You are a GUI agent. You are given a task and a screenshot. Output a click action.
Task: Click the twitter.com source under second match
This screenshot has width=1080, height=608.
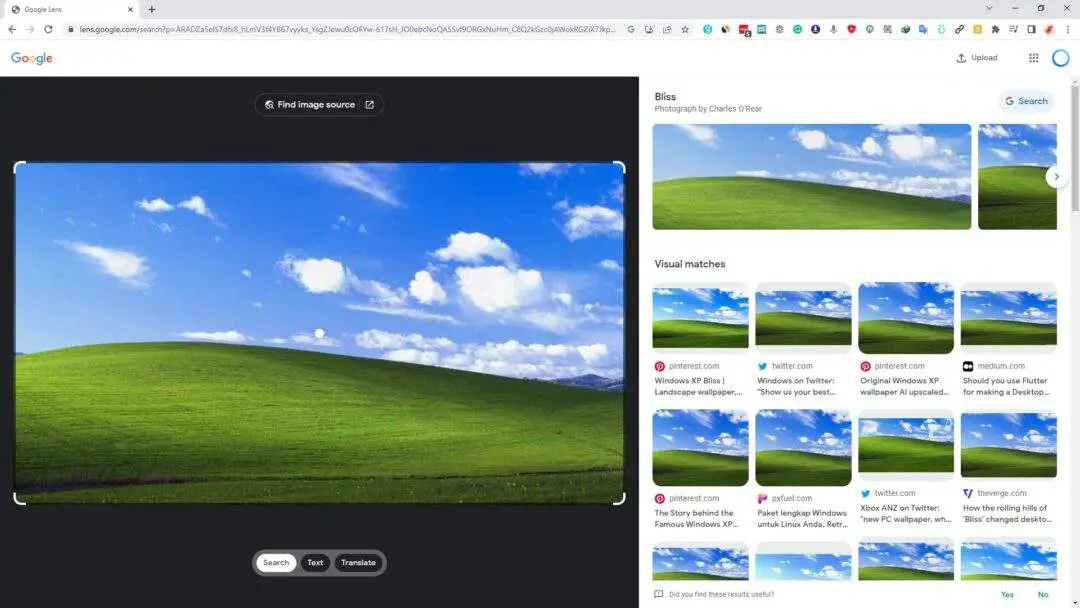792,366
